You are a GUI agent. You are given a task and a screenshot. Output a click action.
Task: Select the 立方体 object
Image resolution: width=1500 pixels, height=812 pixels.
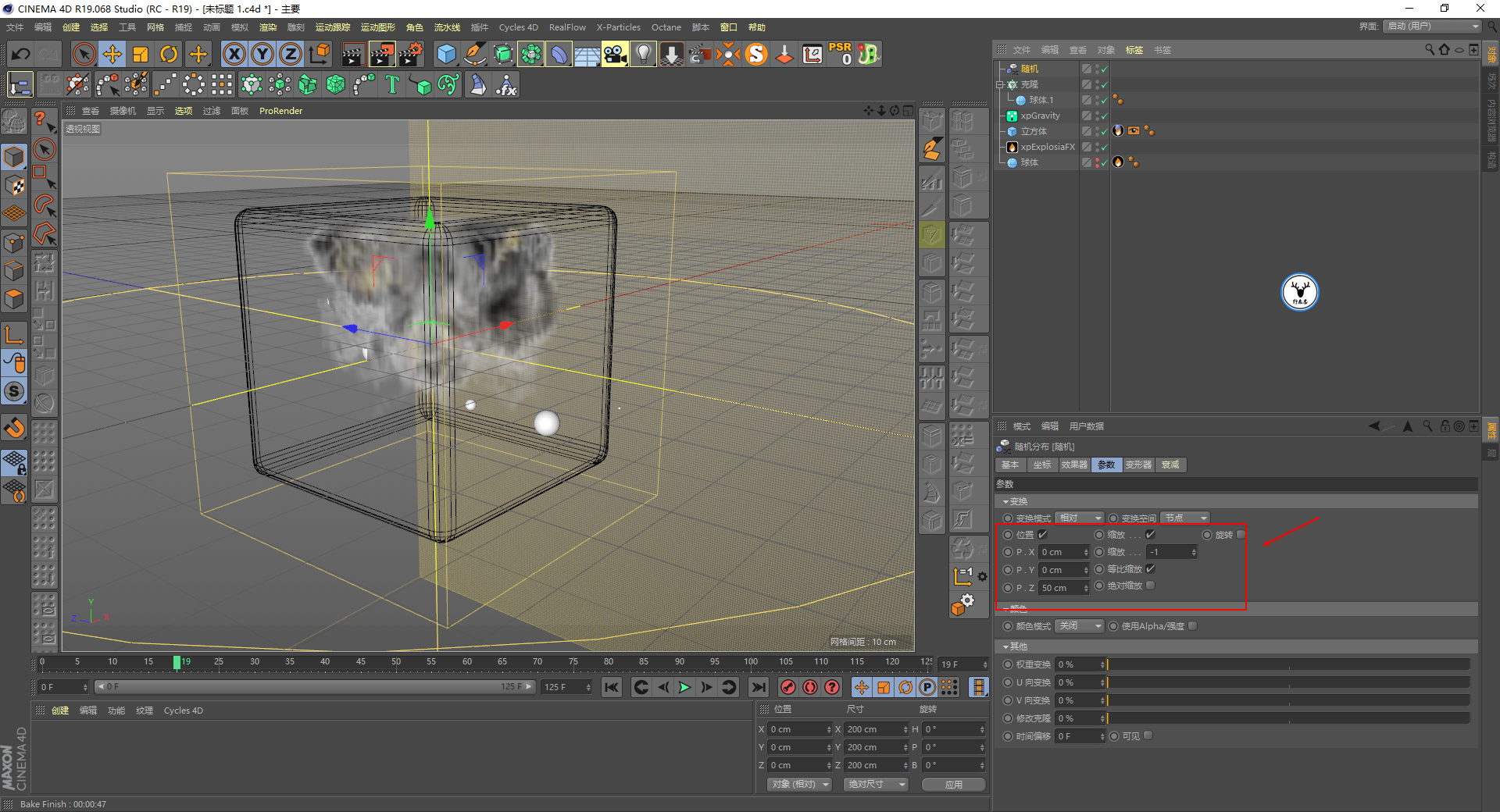[1034, 131]
